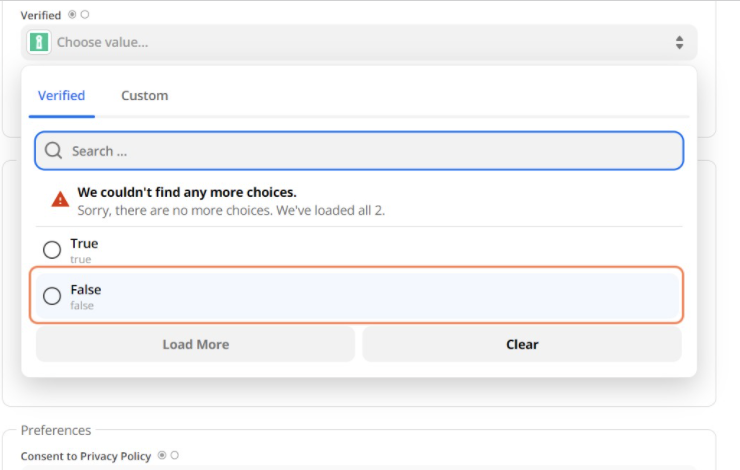Click the magnifier icon in the search box
This screenshot has height=470, width=740.
pyautogui.click(x=54, y=151)
